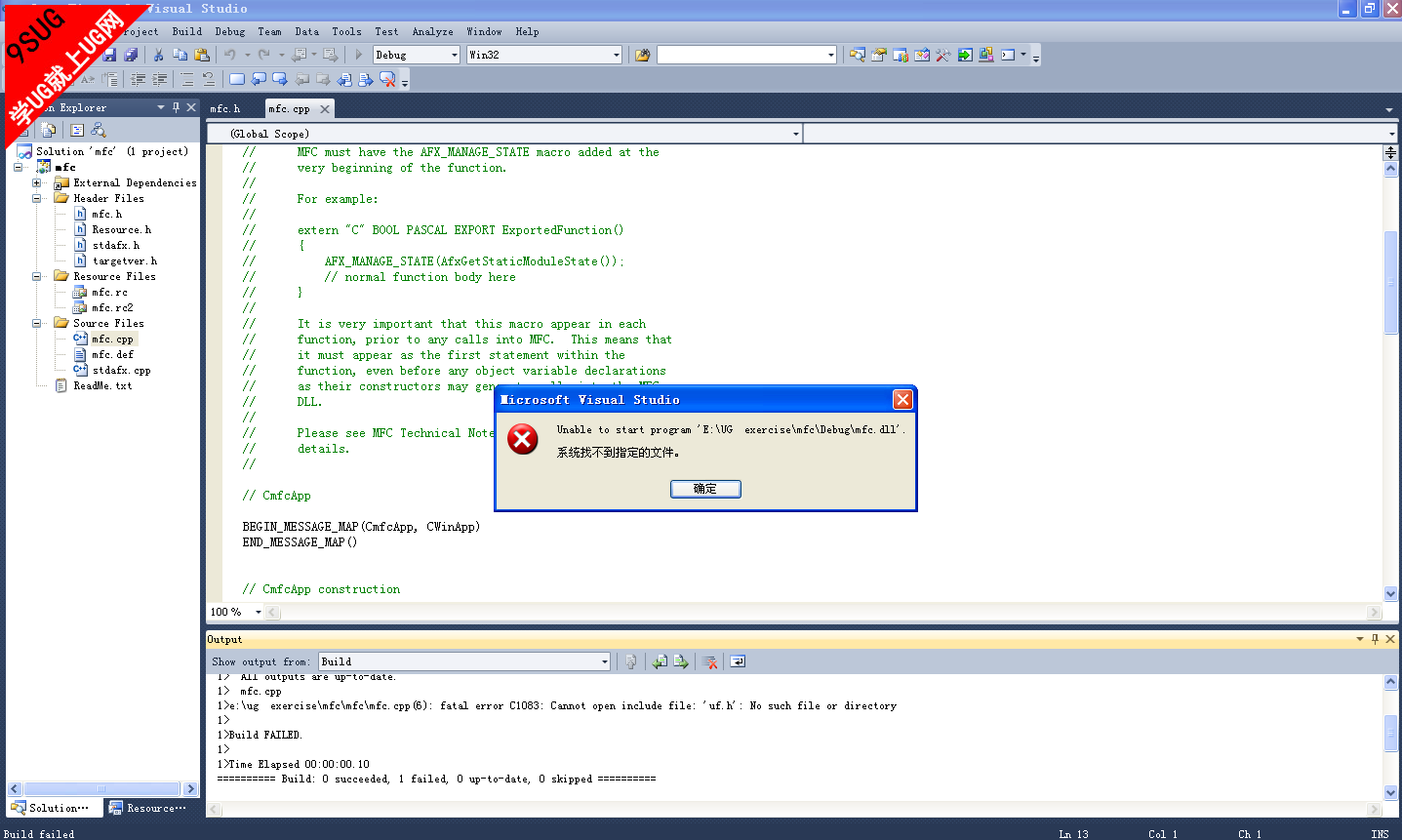Toggle Solution Explorer auto-hide pushpin
Image resolution: width=1402 pixels, height=840 pixels.
click(176, 107)
